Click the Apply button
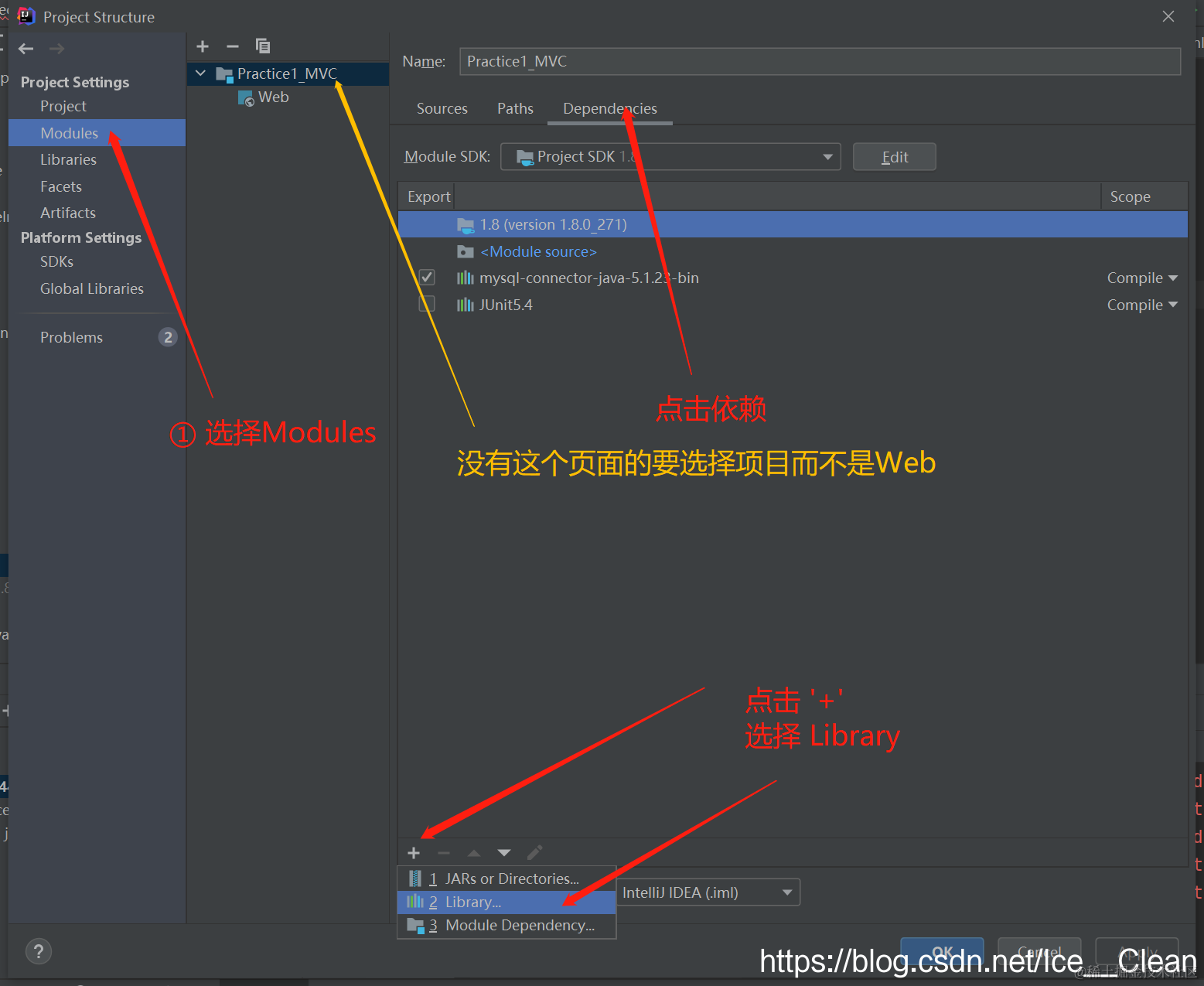This screenshot has width=1204, height=986. click(x=1137, y=952)
